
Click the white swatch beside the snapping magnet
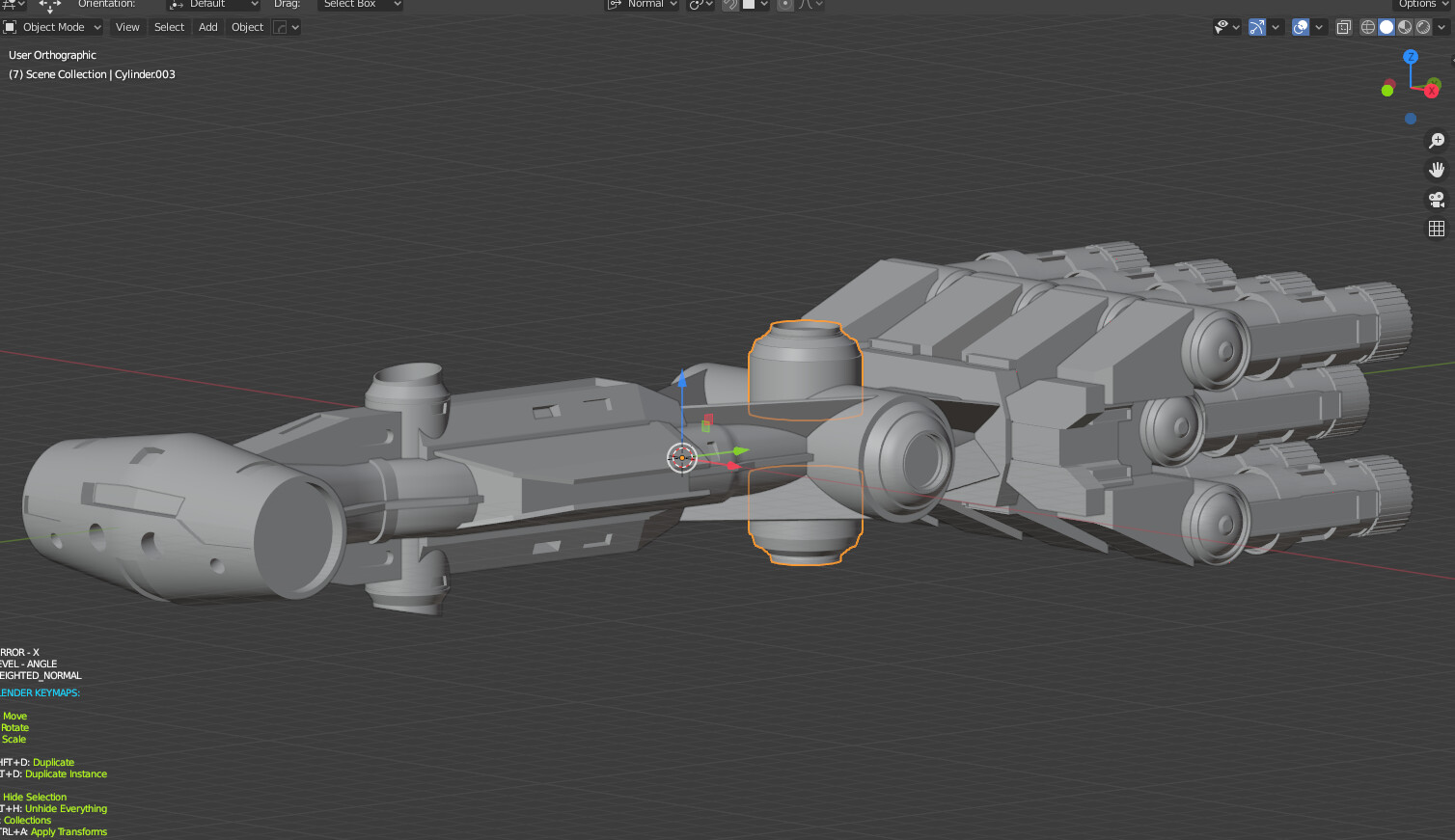coord(751,6)
